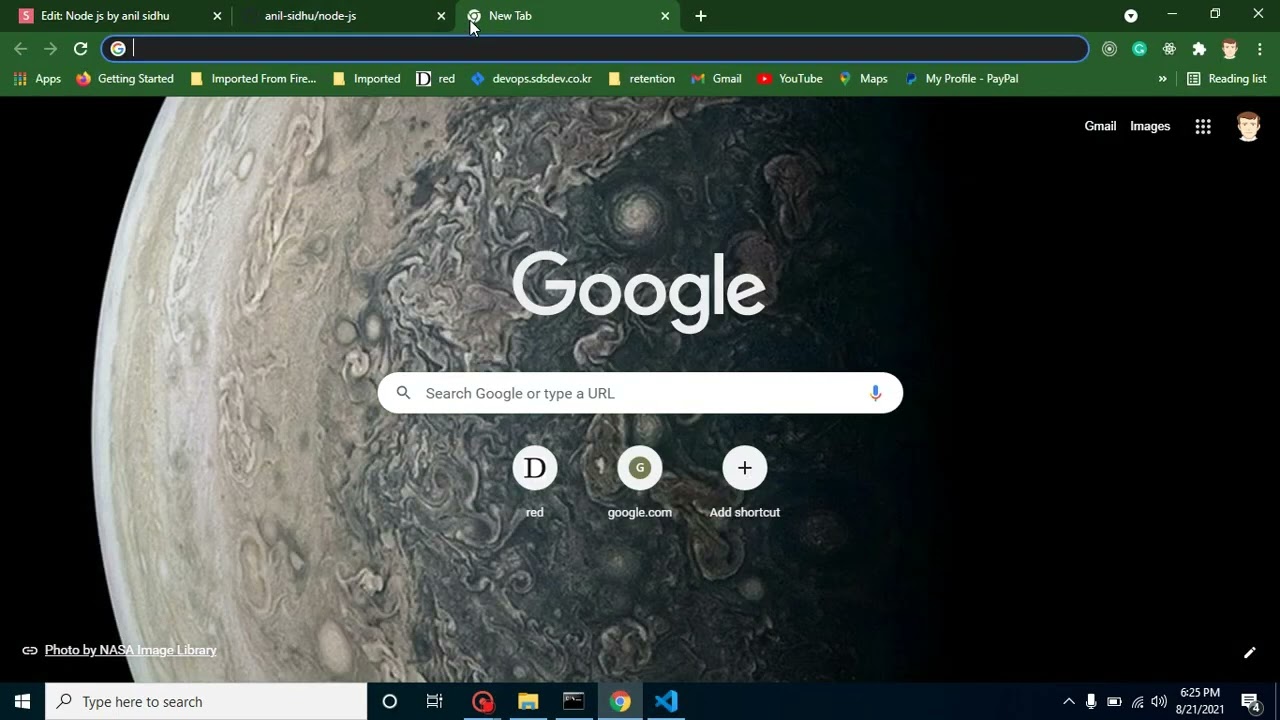The height and width of the screenshot is (720, 1280).
Task: Open Task View on the taskbar
Action: pos(434,702)
